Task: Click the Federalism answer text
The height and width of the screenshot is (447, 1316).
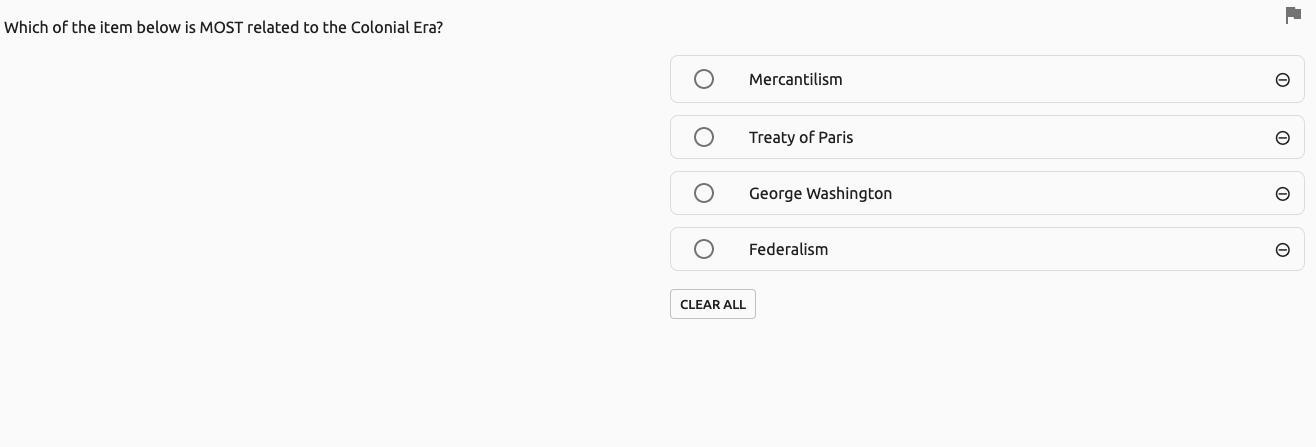Action: 788,250
